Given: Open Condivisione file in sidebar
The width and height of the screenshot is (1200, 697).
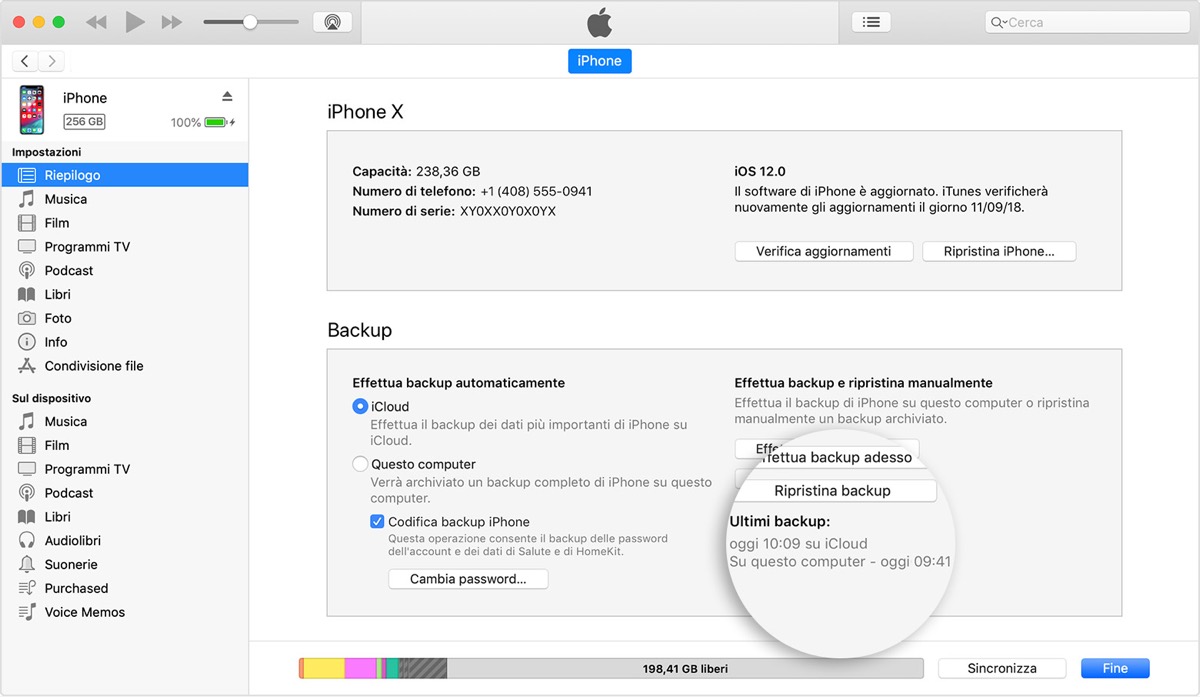Looking at the screenshot, I should [93, 366].
